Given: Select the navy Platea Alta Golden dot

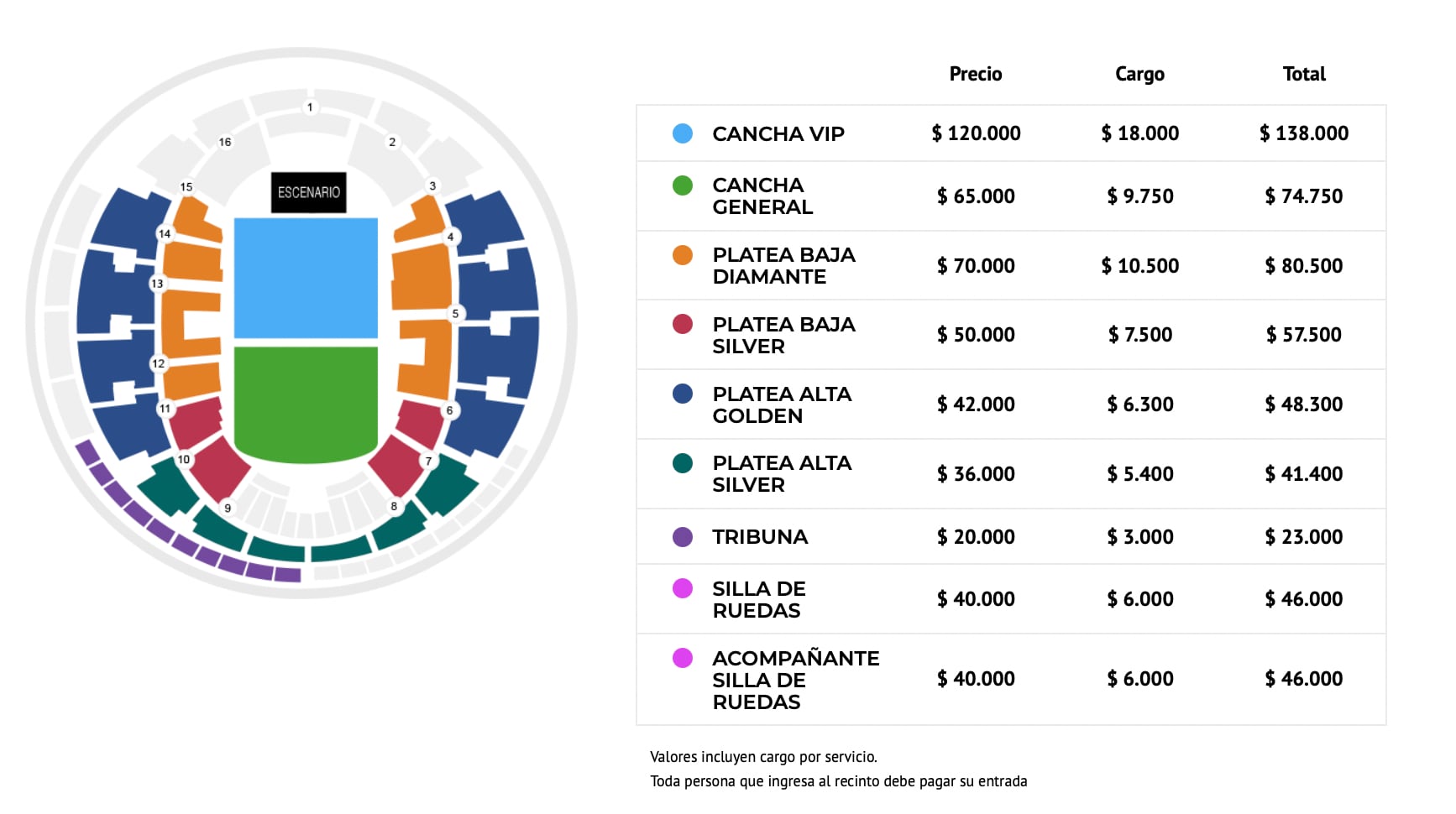Looking at the screenshot, I should click(x=683, y=394).
